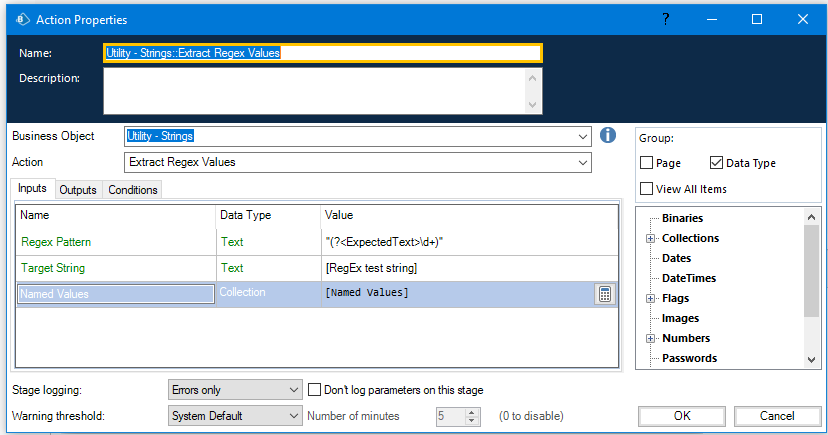Open the Business Object dropdown
Viewport: 828px width, 435px height.
point(583,137)
